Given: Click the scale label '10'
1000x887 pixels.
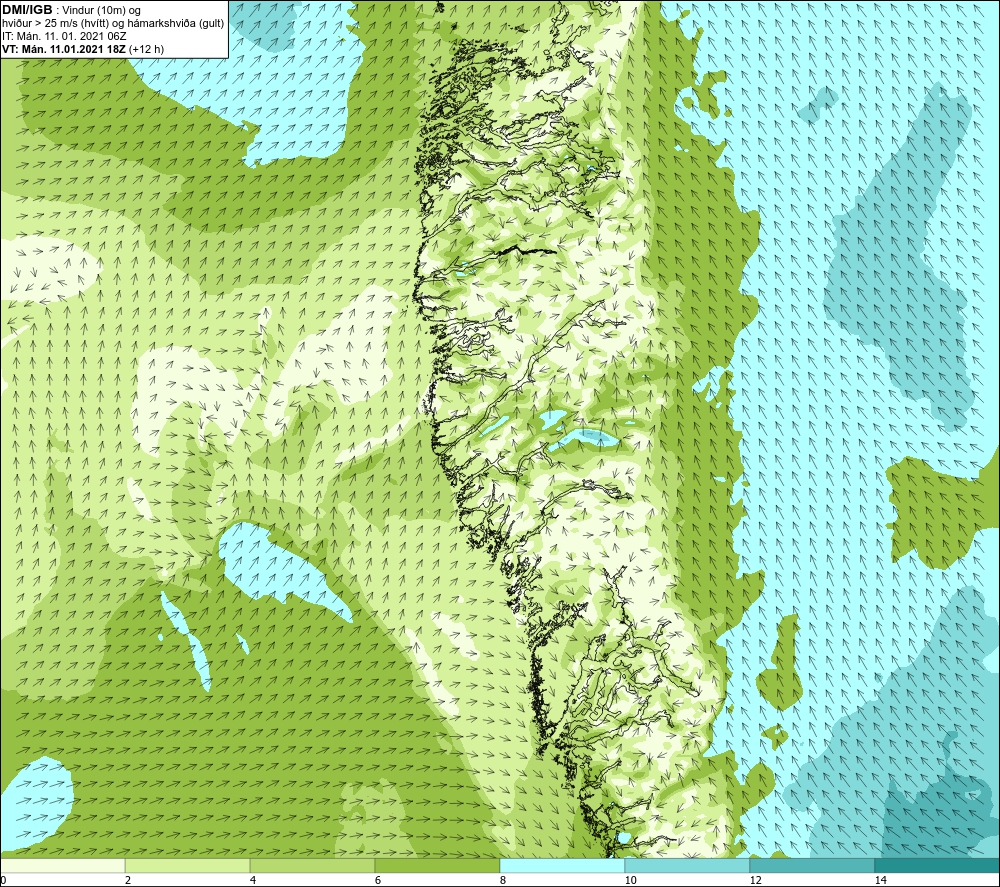Looking at the screenshot, I should (x=631, y=880).
